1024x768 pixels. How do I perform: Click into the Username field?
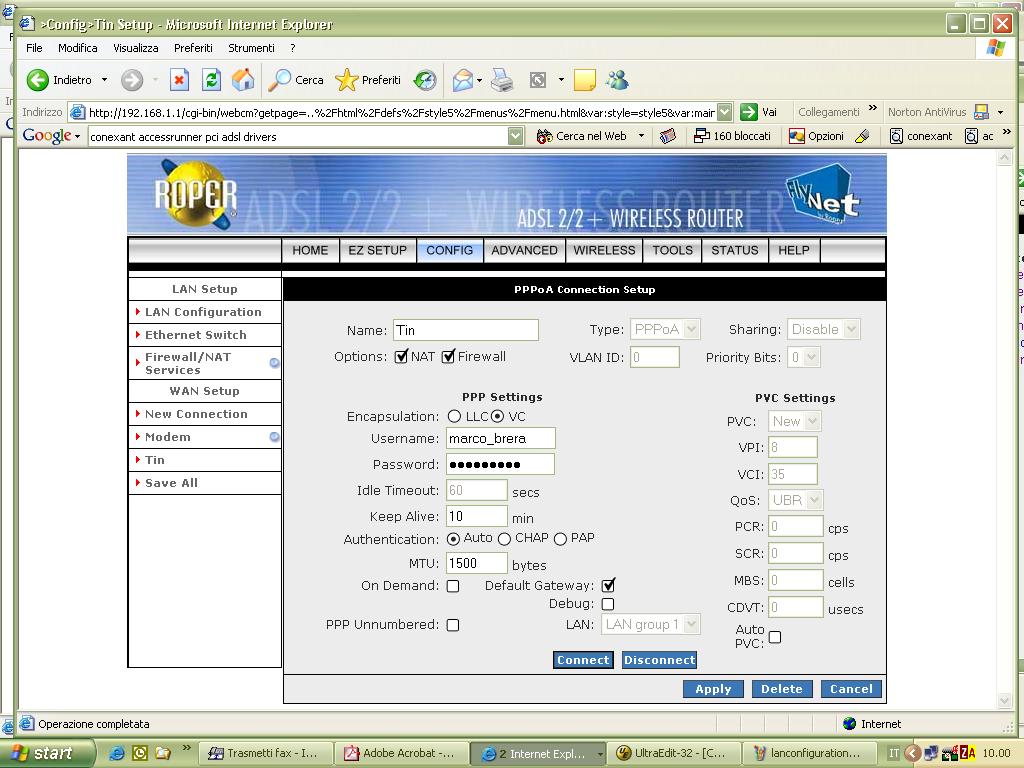tap(499, 438)
